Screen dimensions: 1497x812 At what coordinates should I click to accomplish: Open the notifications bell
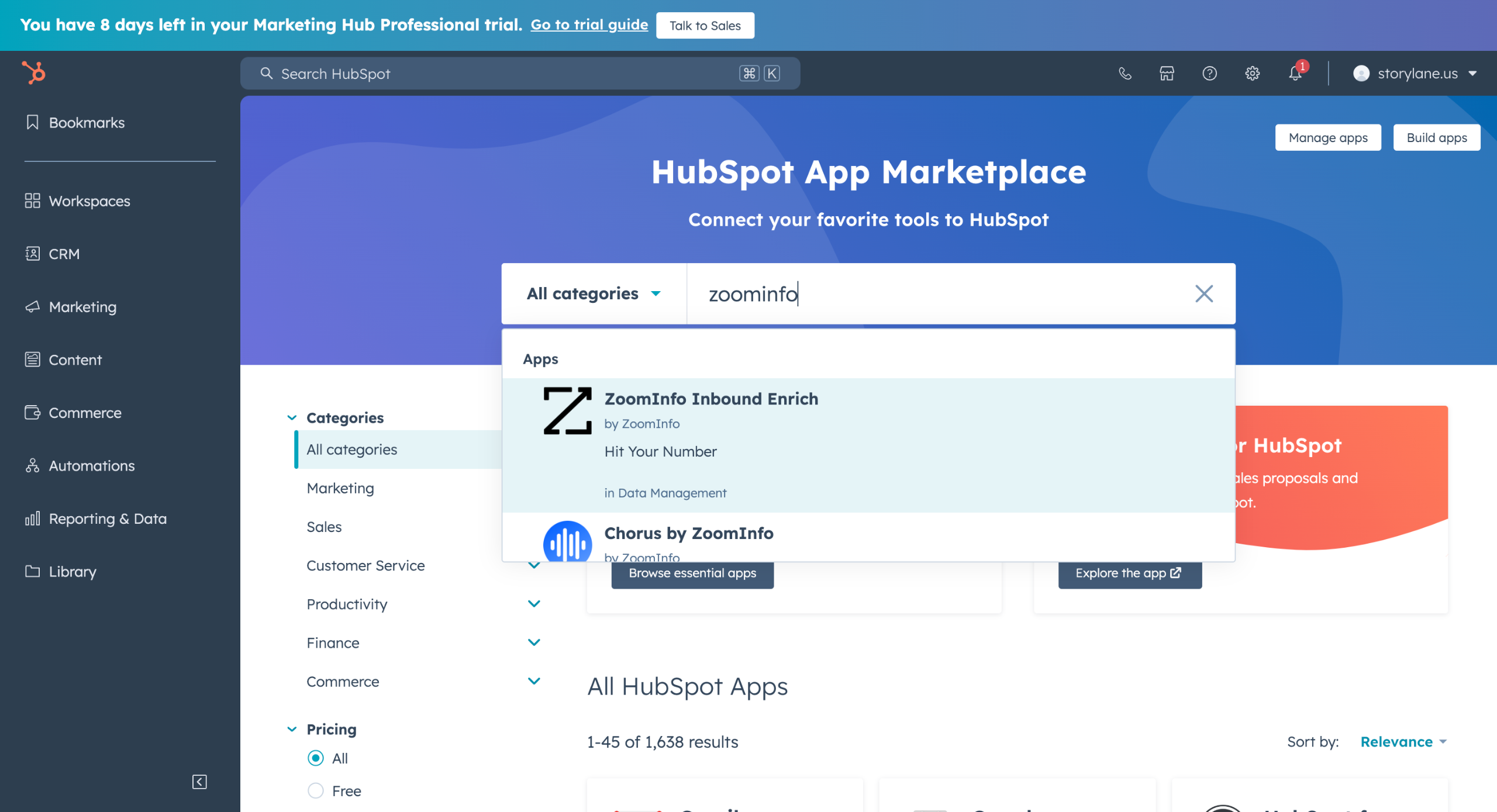pyautogui.click(x=1295, y=74)
